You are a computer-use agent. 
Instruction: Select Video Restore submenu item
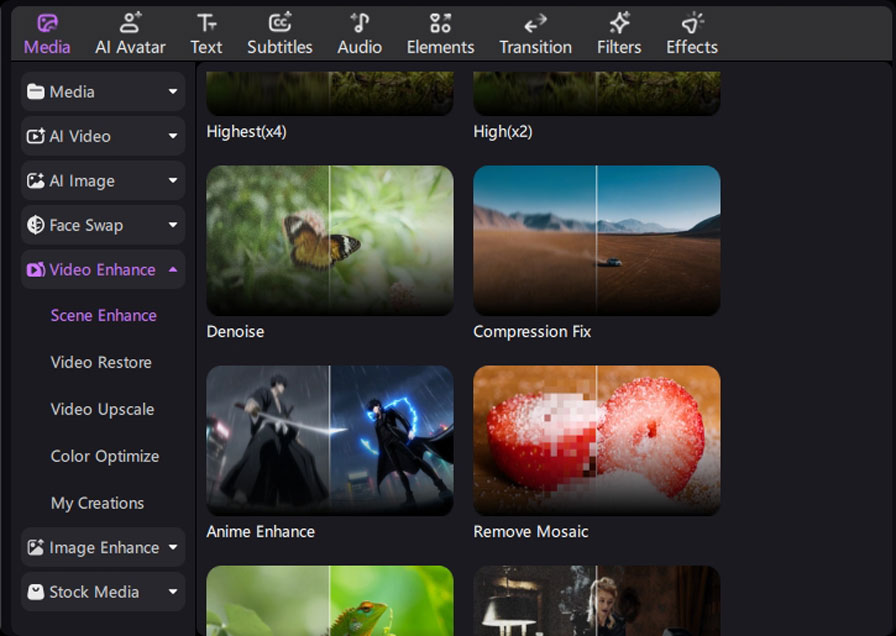(x=101, y=362)
